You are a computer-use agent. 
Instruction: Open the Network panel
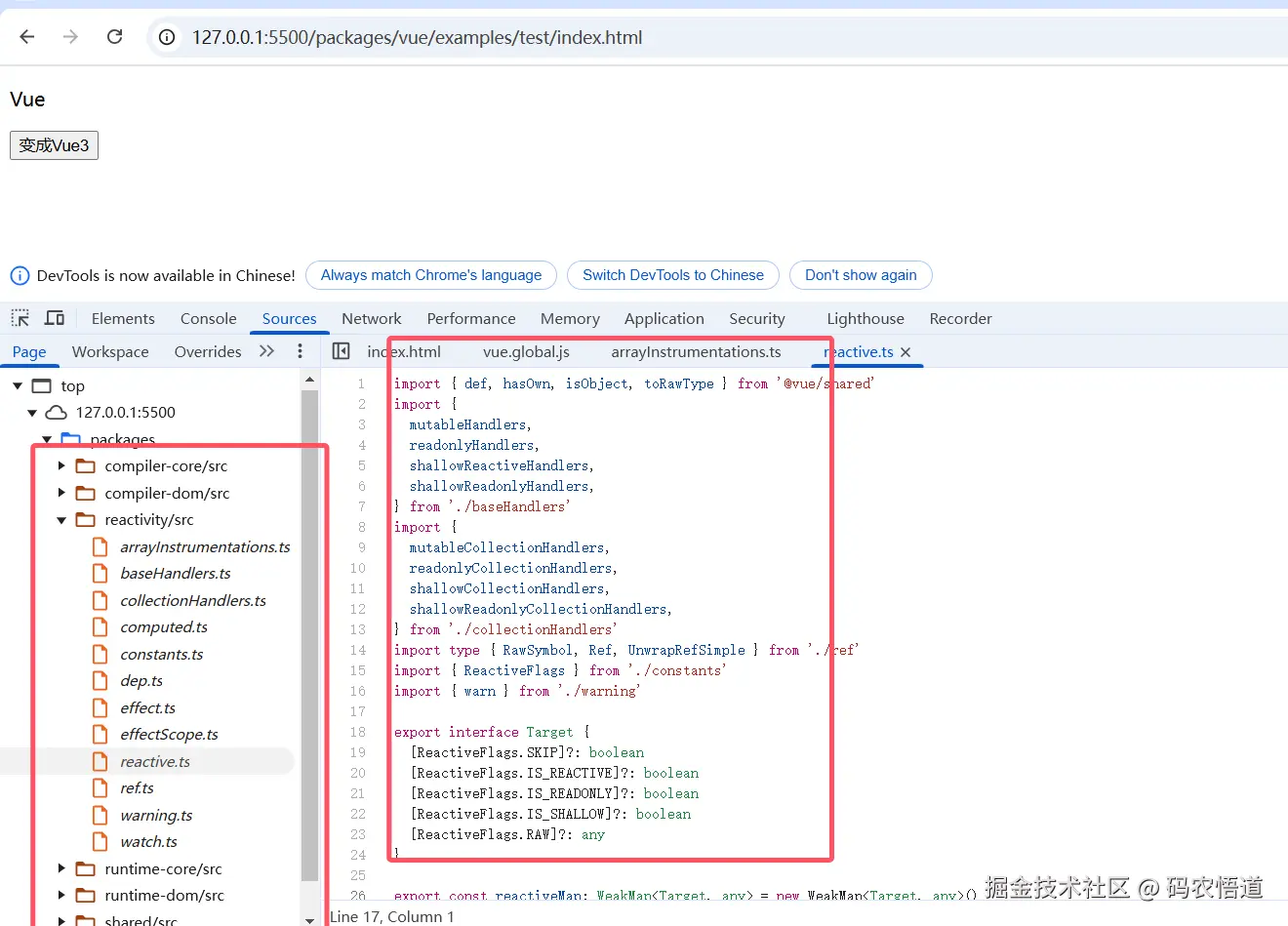point(372,318)
